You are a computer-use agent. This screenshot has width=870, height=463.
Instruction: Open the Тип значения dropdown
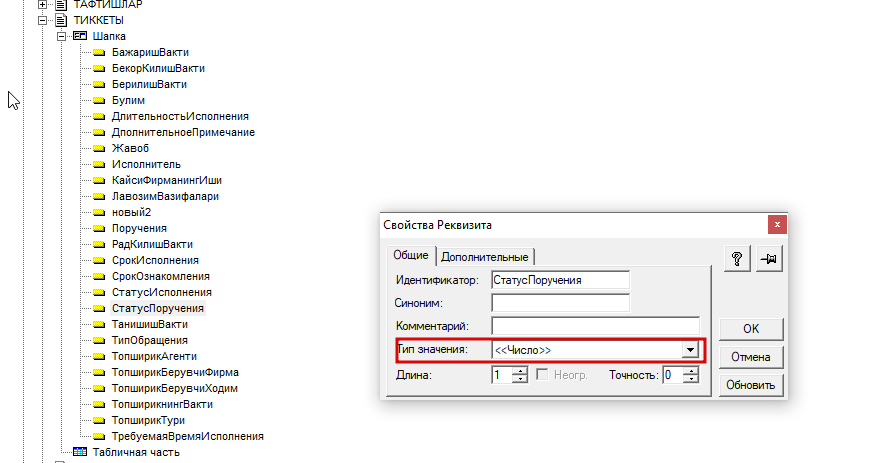tap(689, 350)
